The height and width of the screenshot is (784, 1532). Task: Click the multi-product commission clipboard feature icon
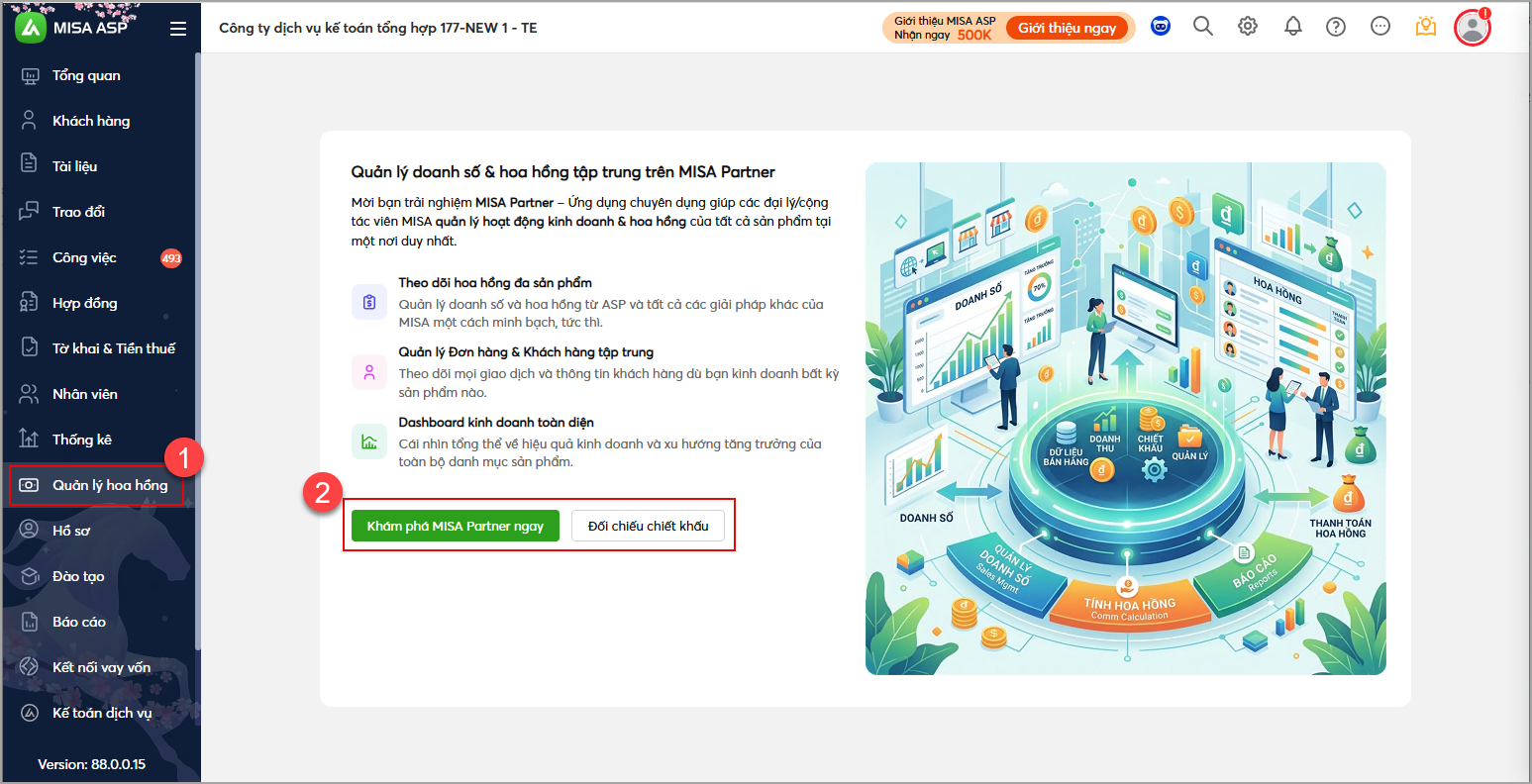tap(369, 302)
